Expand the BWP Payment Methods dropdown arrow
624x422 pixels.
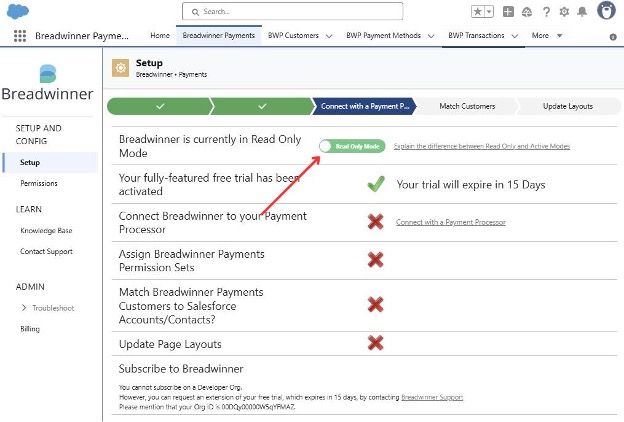pos(431,36)
